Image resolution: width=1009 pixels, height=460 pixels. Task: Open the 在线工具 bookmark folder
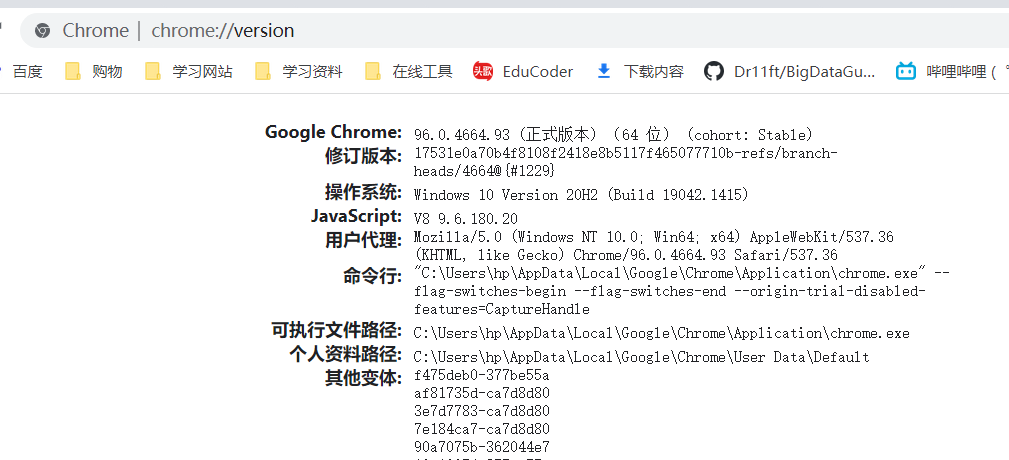pos(409,71)
